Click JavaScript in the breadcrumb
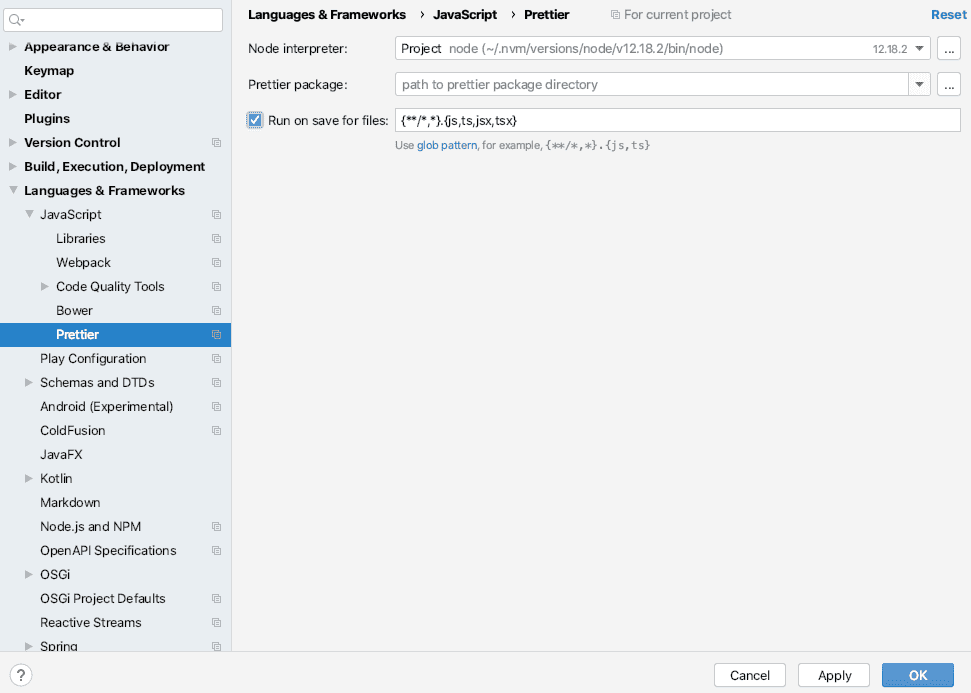This screenshot has height=693, width=971. tap(465, 15)
